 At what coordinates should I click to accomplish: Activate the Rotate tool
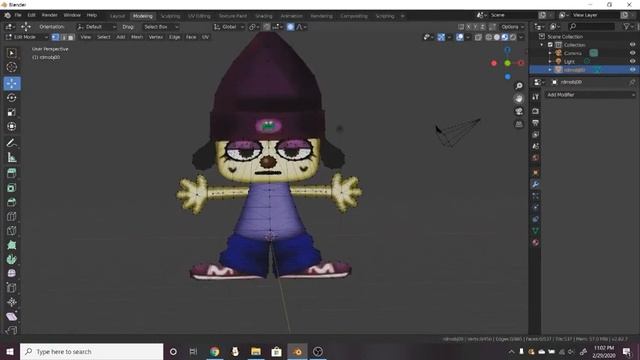(x=11, y=98)
